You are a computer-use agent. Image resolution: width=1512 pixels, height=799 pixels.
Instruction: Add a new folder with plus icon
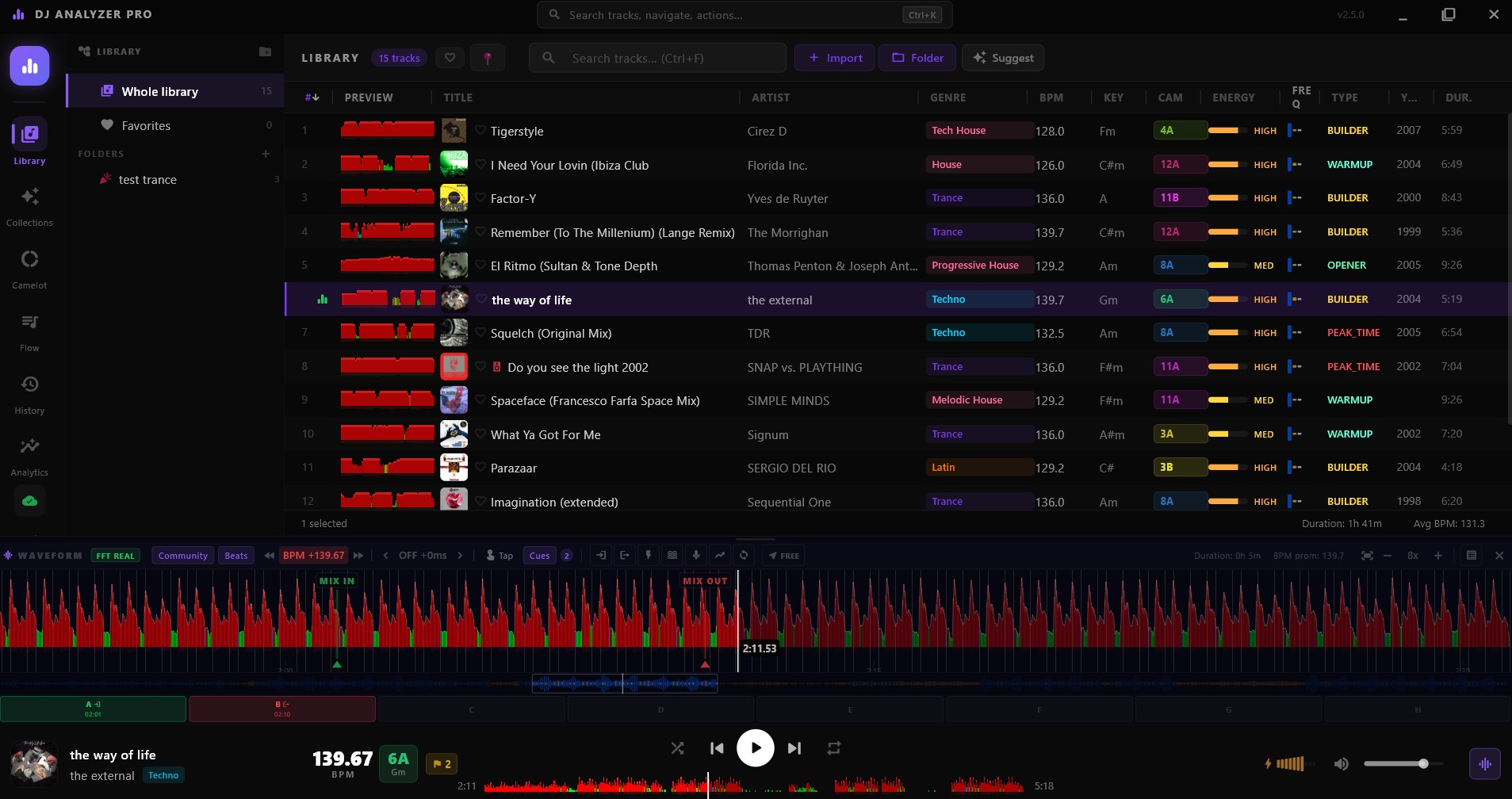tap(266, 154)
